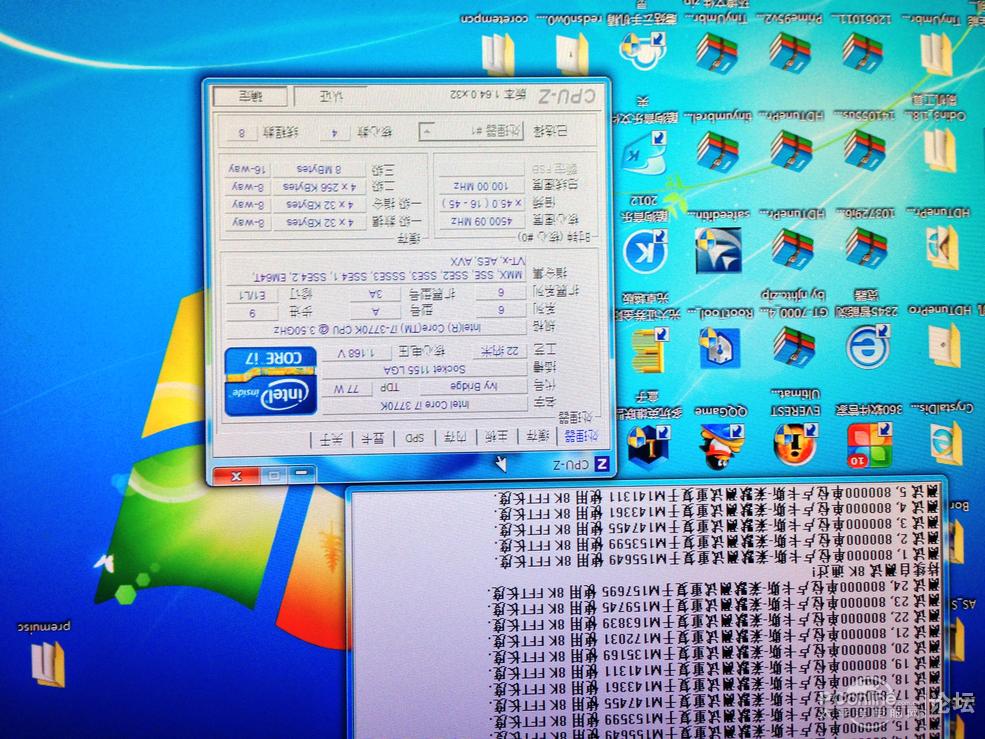Click the 1.168 V core voltage value

click(x=356, y=354)
